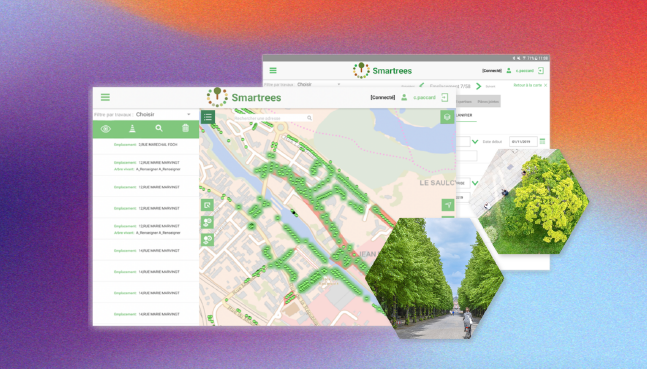647x369 pixels.
Task: Open the 'Filtre par travaux' Choisir dropdown
Action: 163,114
